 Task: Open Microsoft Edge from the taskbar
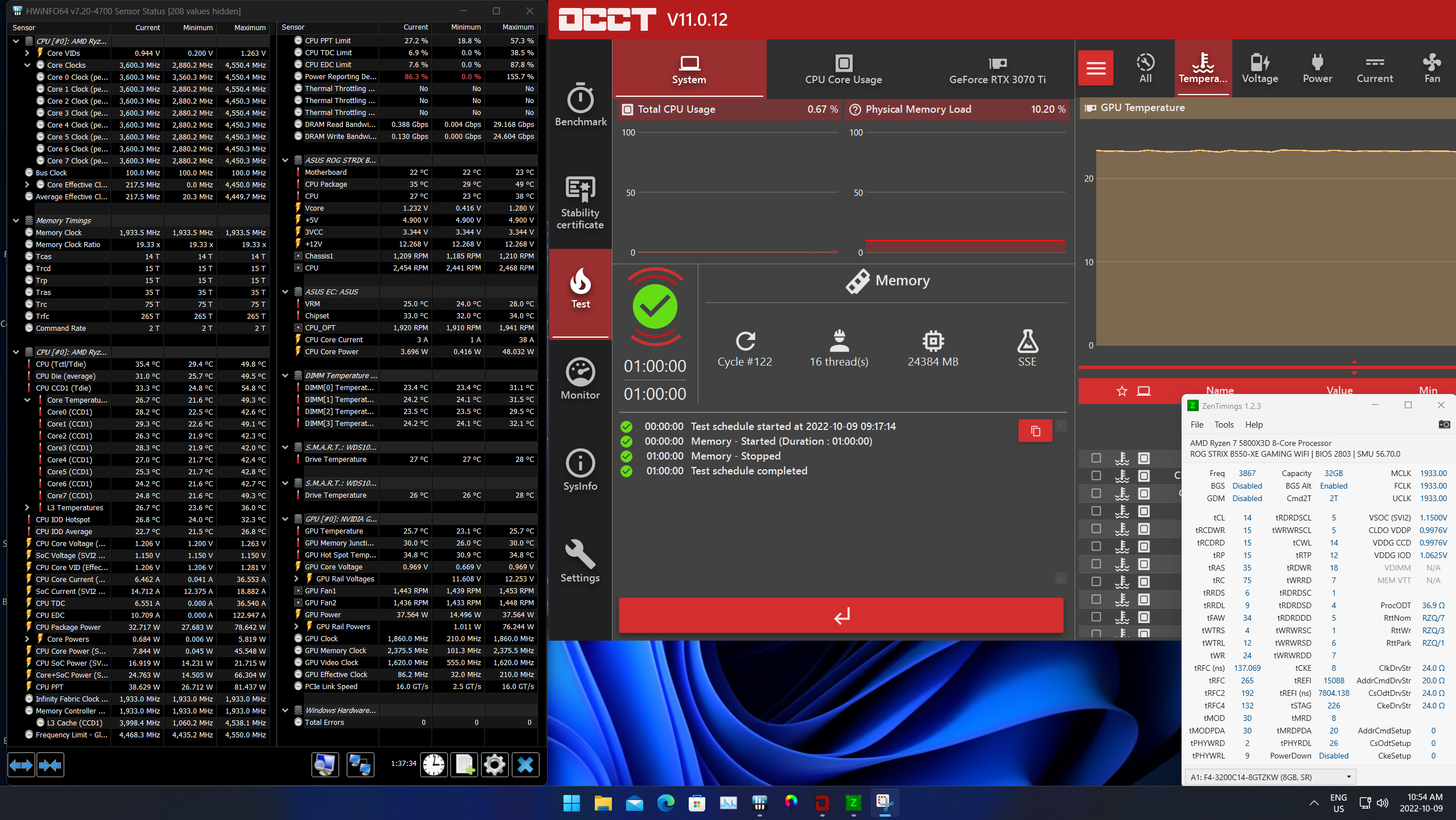pos(665,803)
